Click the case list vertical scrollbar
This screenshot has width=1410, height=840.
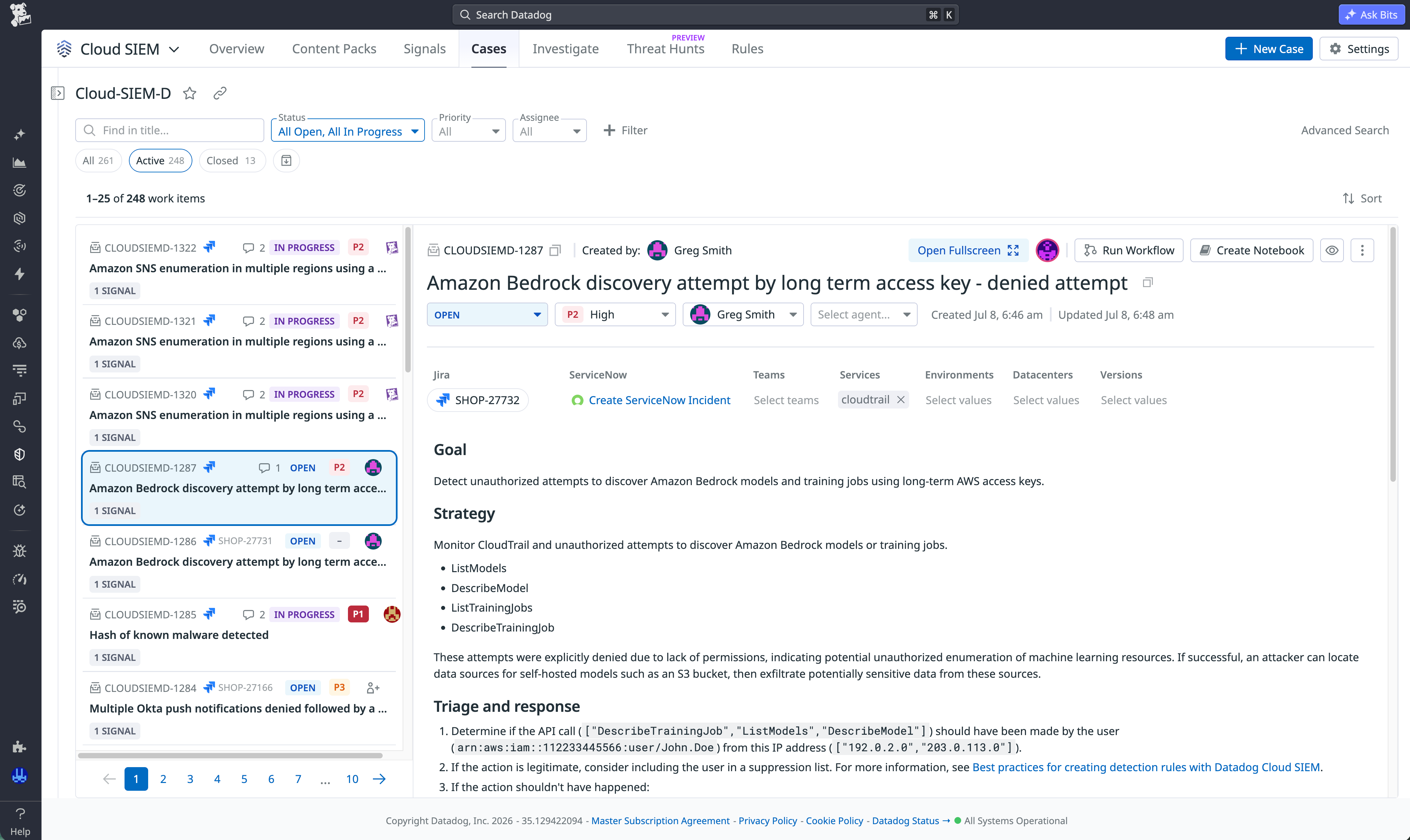click(x=408, y=300)
